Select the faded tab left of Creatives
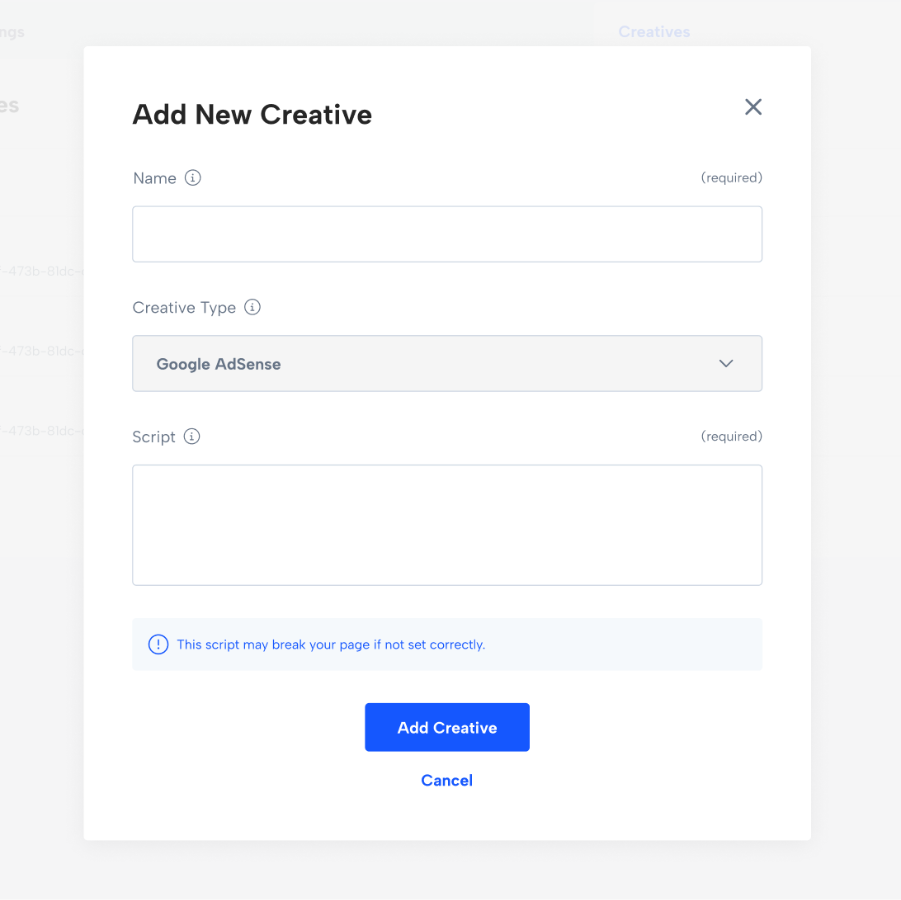 pyautogui.click(x=12, y=32)
